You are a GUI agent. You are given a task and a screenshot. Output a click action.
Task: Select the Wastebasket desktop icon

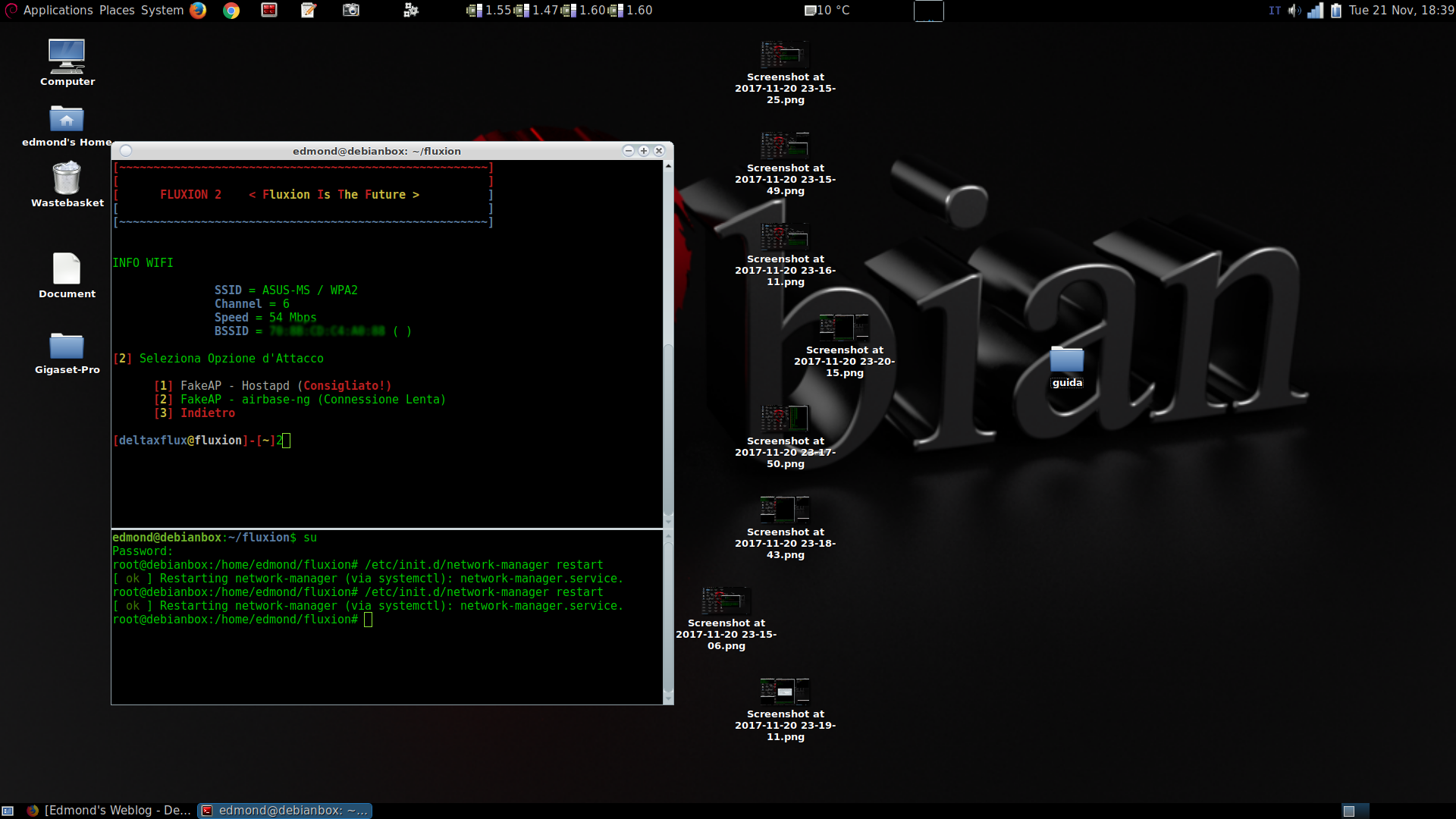pyautogui.click(x=67, y=179)
